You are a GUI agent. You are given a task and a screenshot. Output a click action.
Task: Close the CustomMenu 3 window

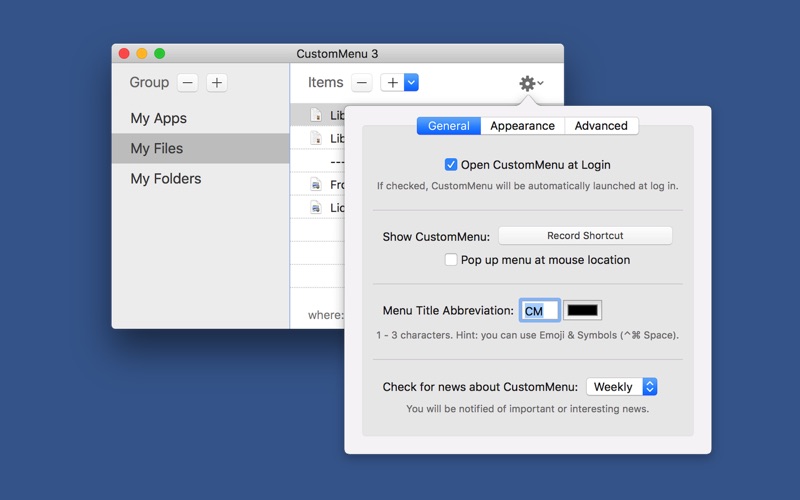click(x=124, y=54)
